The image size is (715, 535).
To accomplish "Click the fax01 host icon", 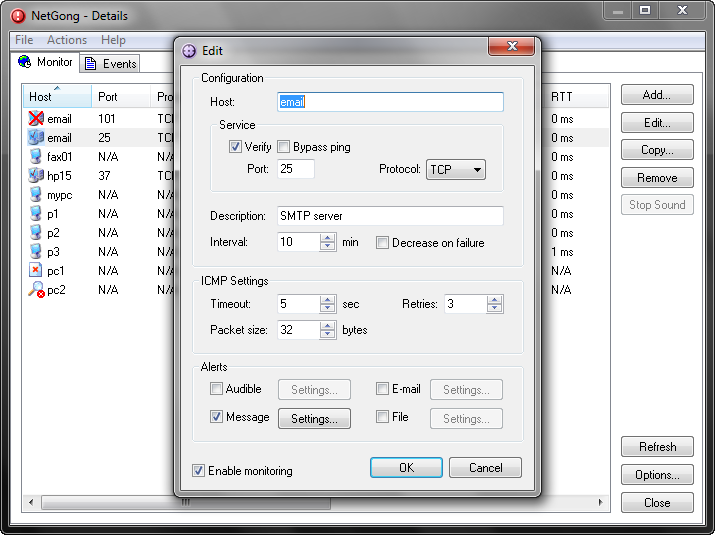I will pyautogui.click(x=36, y=157).
